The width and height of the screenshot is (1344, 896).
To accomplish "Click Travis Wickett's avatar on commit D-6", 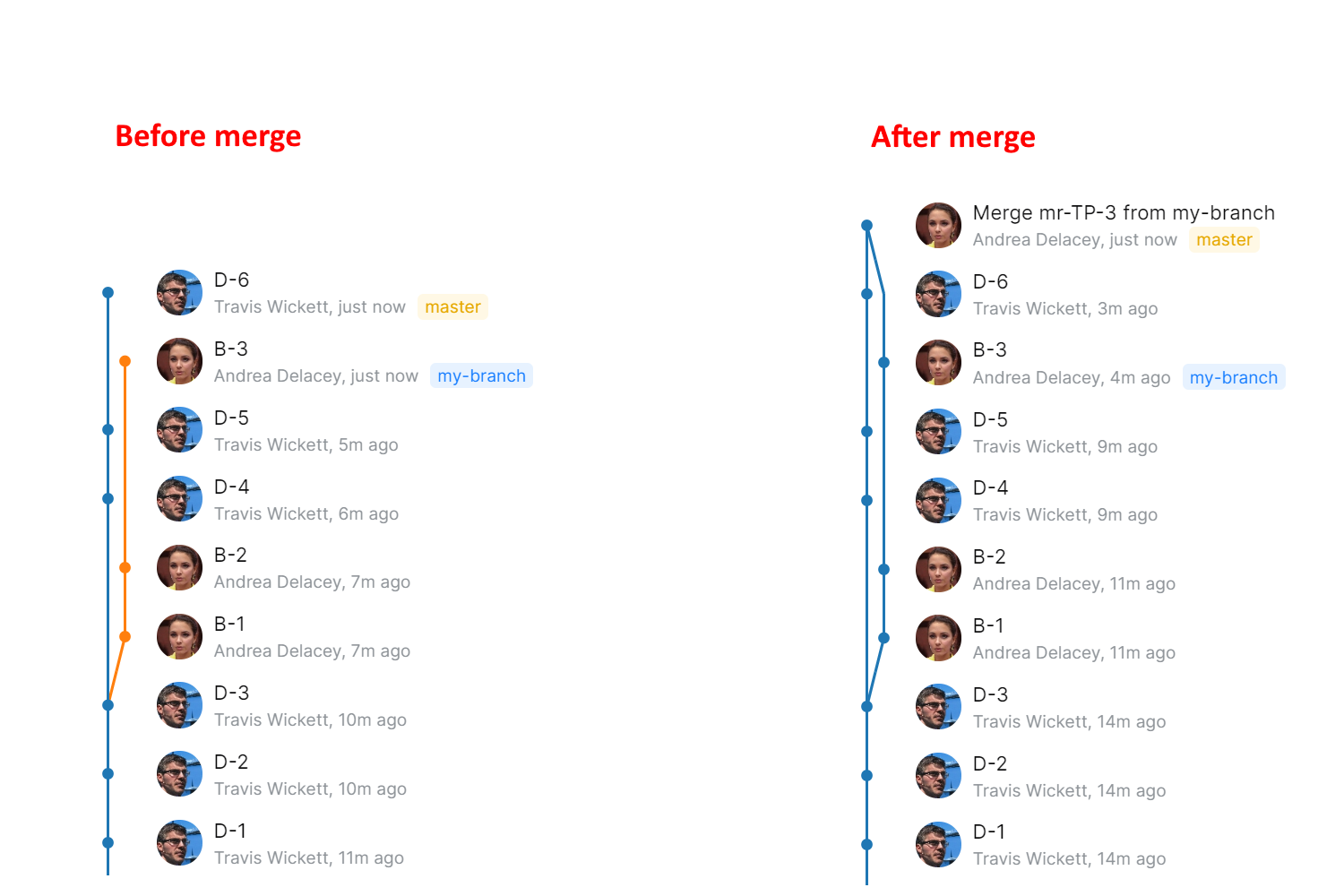I will pyautogui.click(x=179, y=292).
